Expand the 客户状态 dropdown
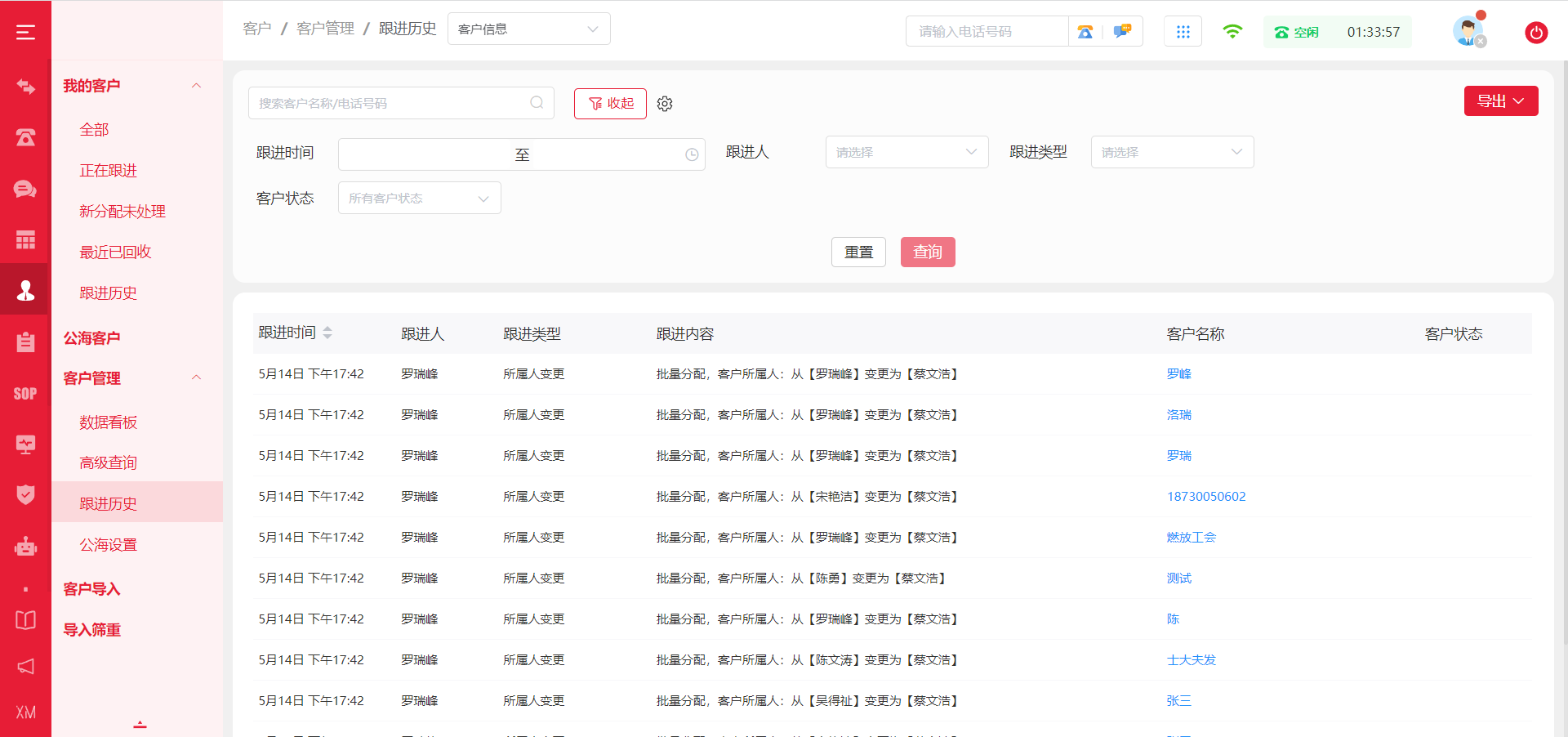This screenshot has height=737, width=1568. click(419, 199)
